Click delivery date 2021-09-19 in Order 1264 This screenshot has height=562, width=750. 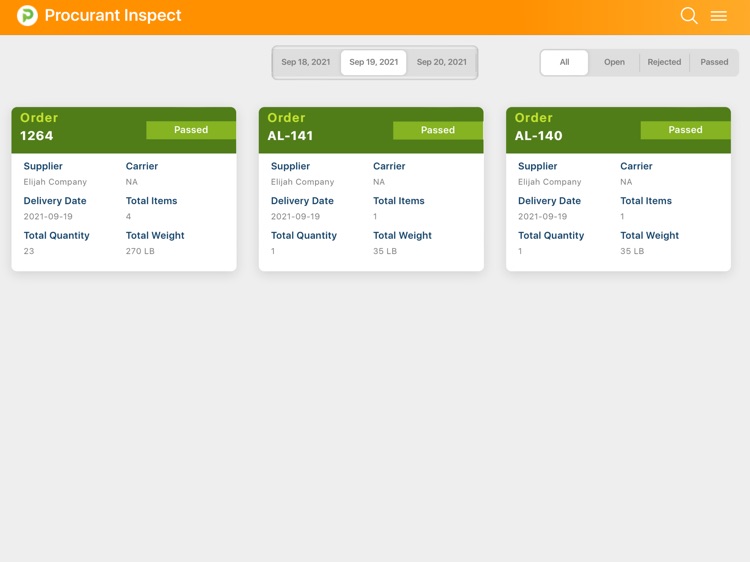click(48, 217)
